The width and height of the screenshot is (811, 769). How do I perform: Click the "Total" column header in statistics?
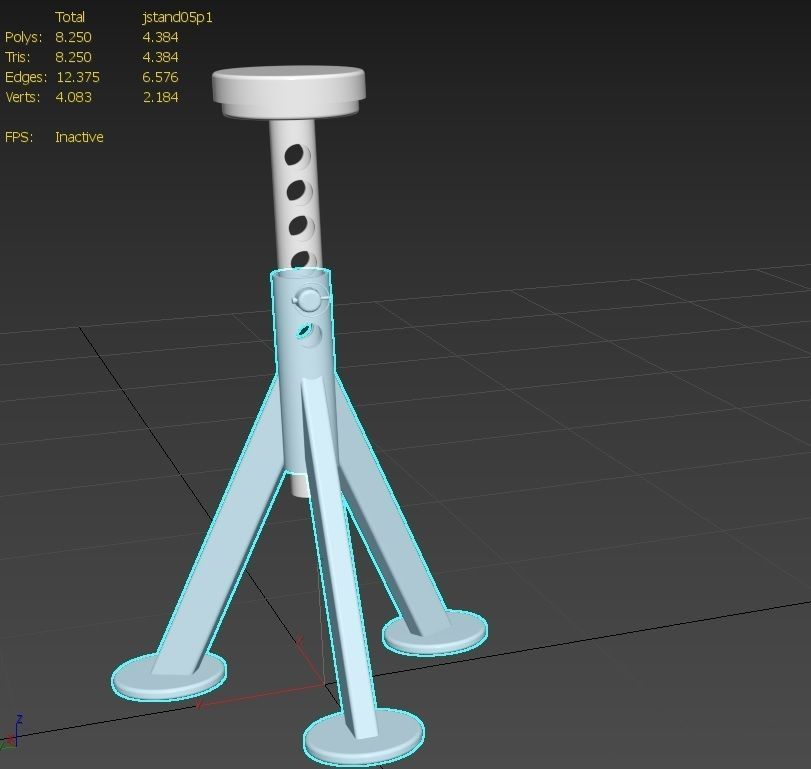[70, 17]
